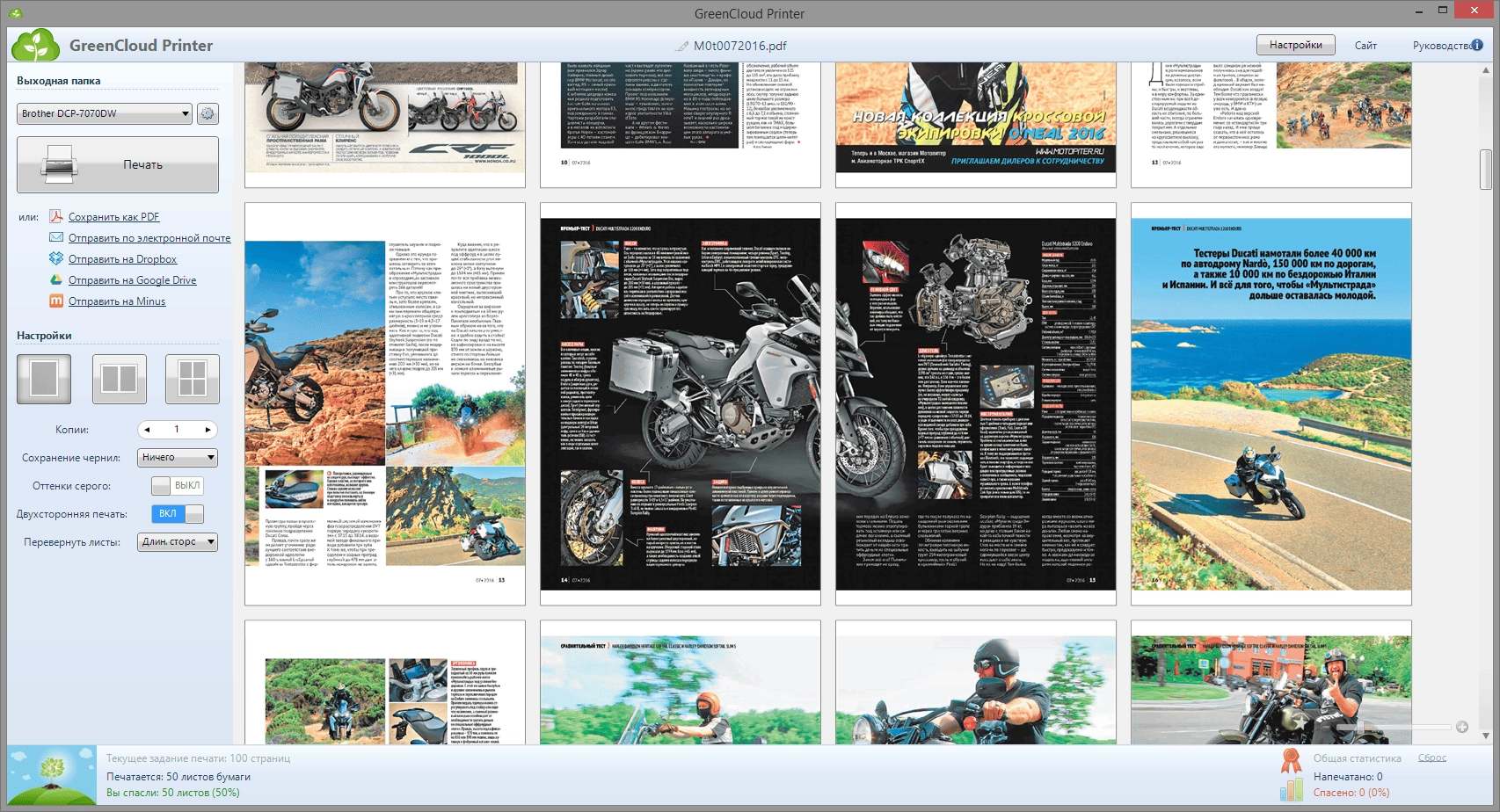Click the window title bar app icon
Screen dimensions: 1500x812
click(14, 13)
